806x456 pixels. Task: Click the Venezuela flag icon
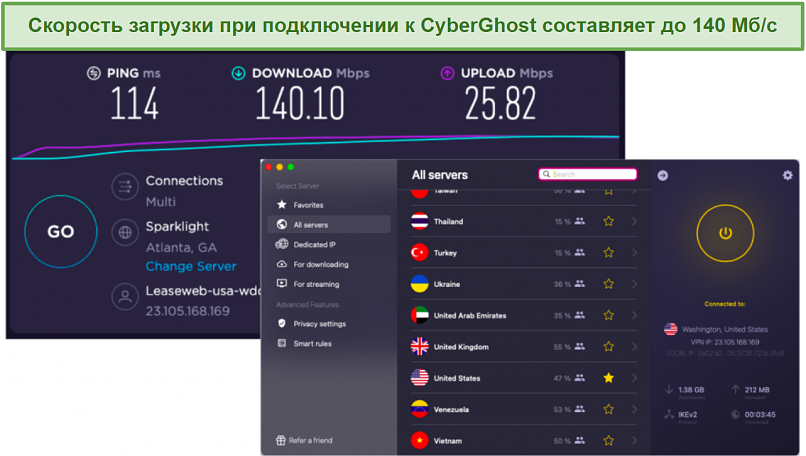tap(419, 409)
